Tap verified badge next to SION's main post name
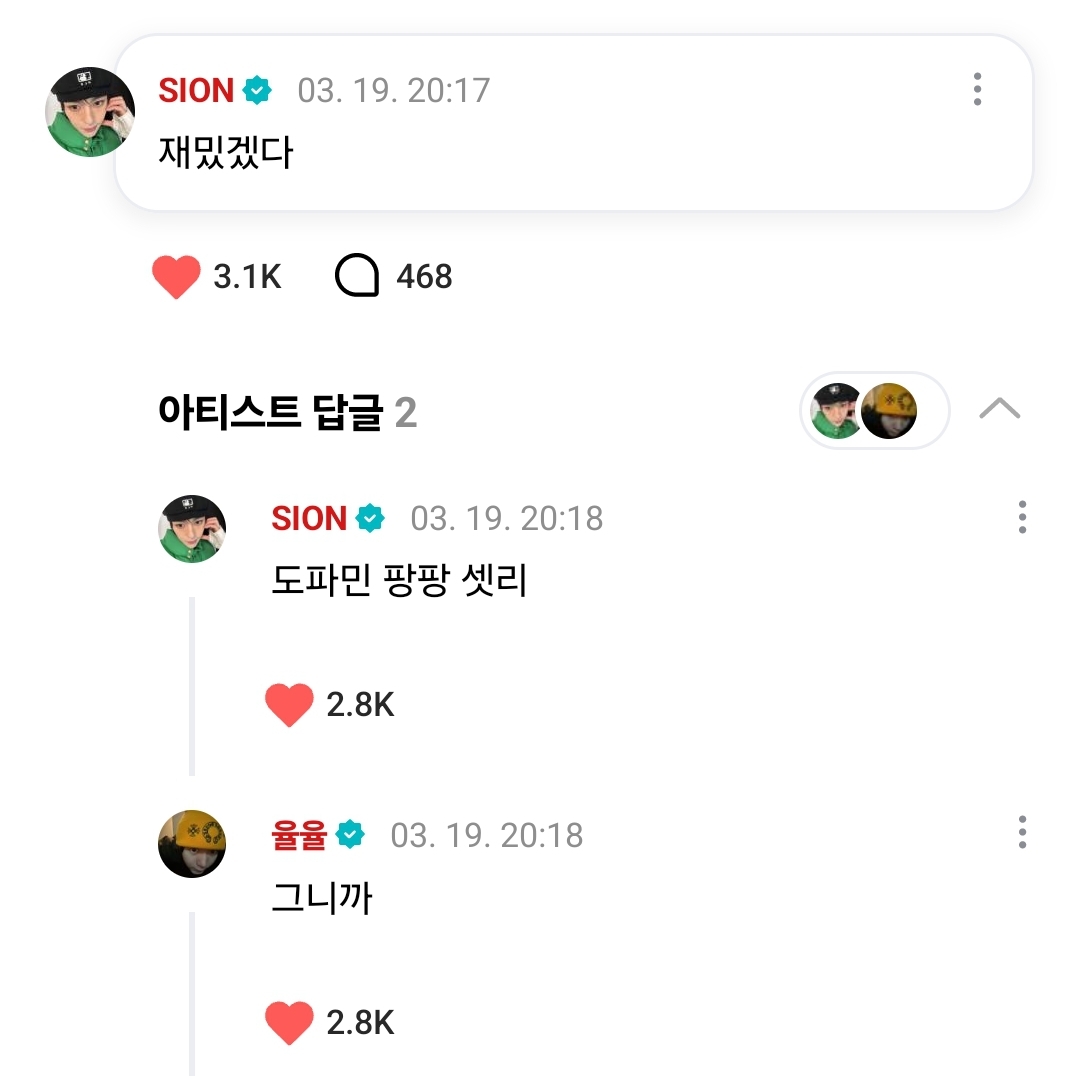This screenshot has width=1080, height=1076. click(x=257, y=91)
